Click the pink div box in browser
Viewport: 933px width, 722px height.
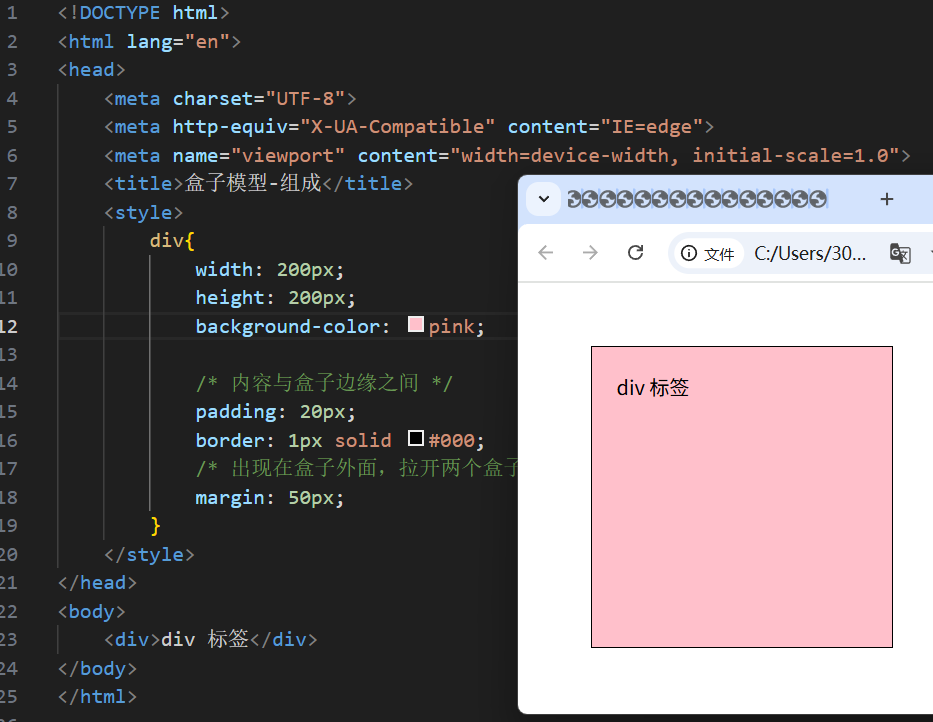pyautogui.click(x=741, y=497)
